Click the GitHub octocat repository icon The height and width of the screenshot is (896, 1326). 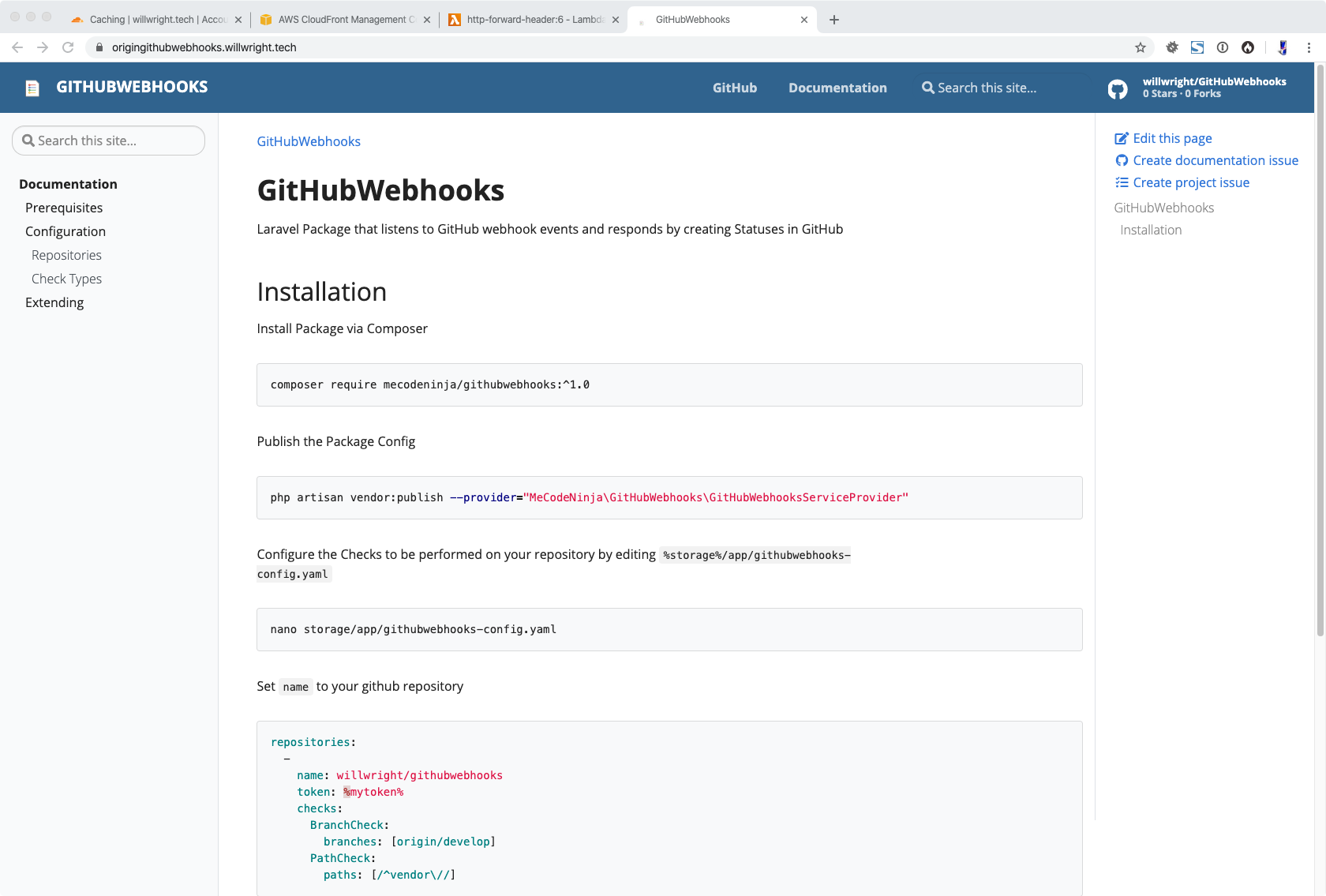pos(1118,88)
